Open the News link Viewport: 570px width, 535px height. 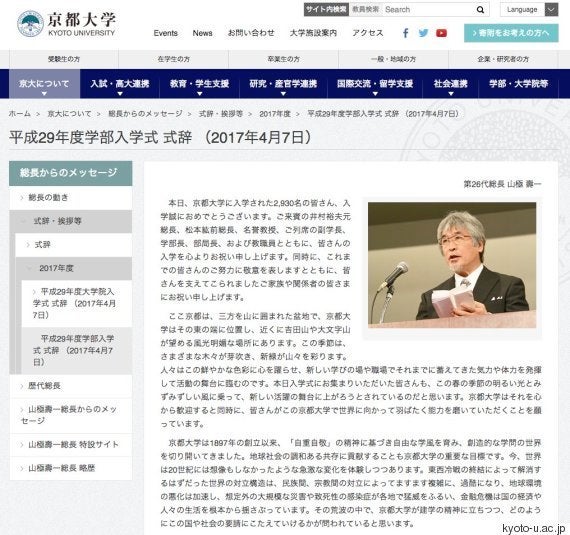tap(202, 33)
